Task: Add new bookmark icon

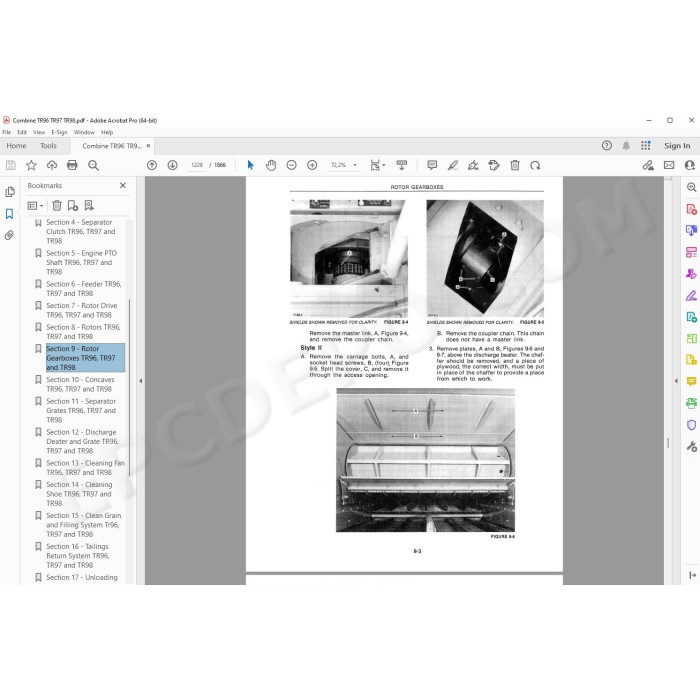Action: coord(73,205)
